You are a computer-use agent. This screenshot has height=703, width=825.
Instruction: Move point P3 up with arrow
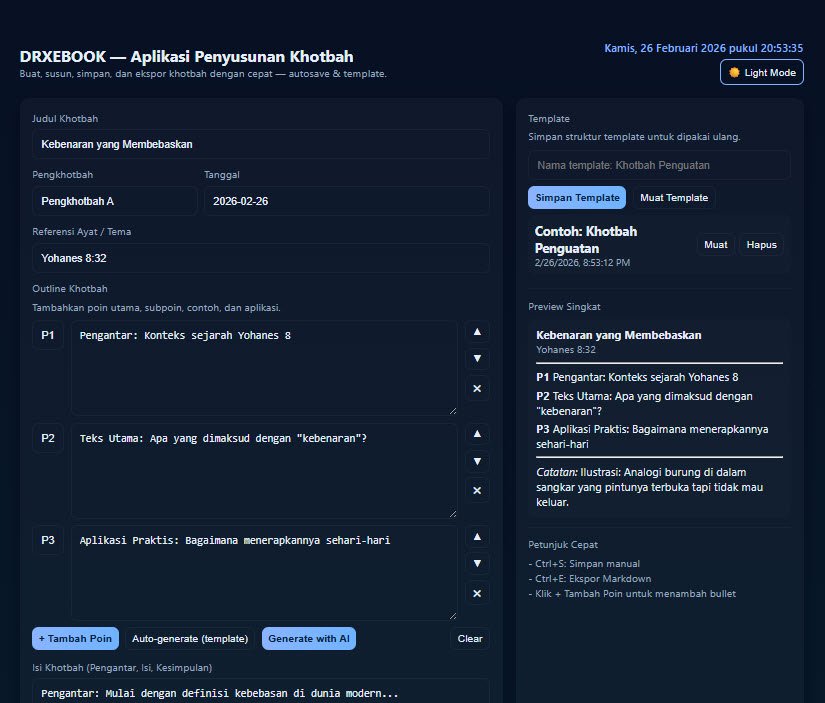click(x=477, y=537)
